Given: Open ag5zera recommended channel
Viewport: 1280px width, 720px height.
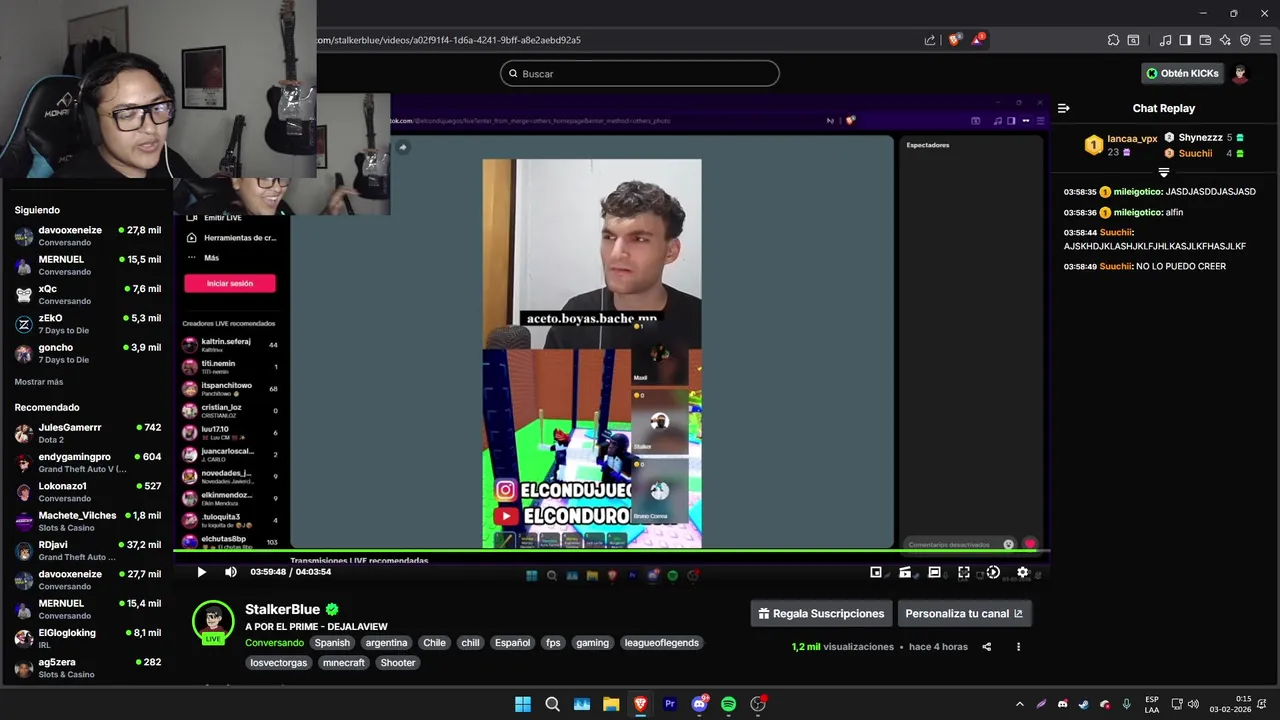Looking at the screenshot, I should pos(87,668).
